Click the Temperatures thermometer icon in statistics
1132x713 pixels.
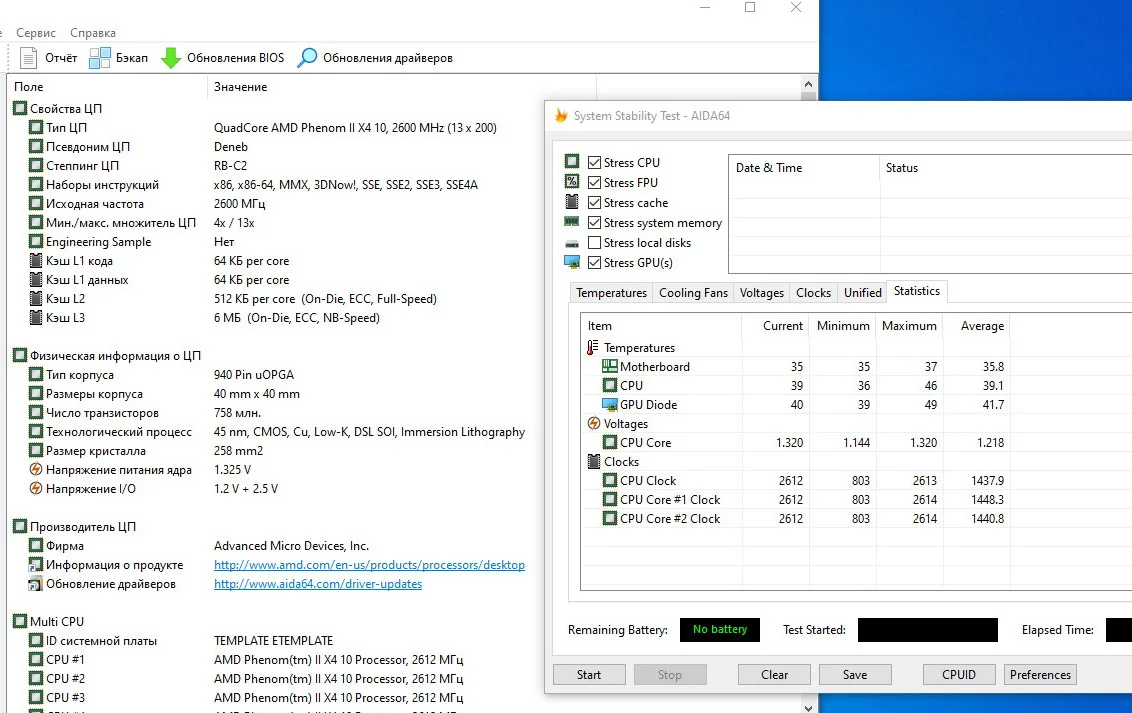click(593, 348)
